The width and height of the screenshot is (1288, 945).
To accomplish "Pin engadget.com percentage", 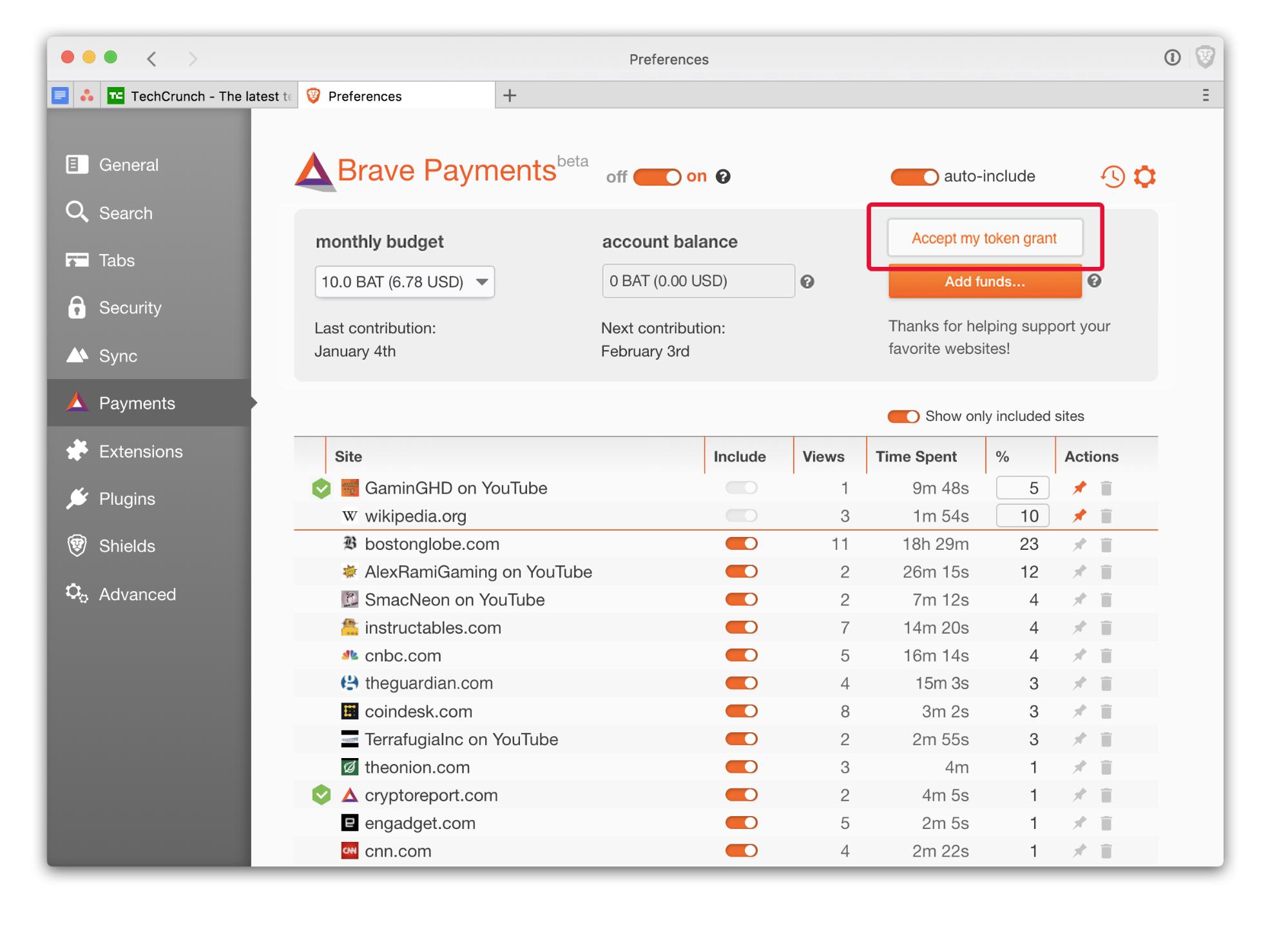I will [x=1079, y=823].
